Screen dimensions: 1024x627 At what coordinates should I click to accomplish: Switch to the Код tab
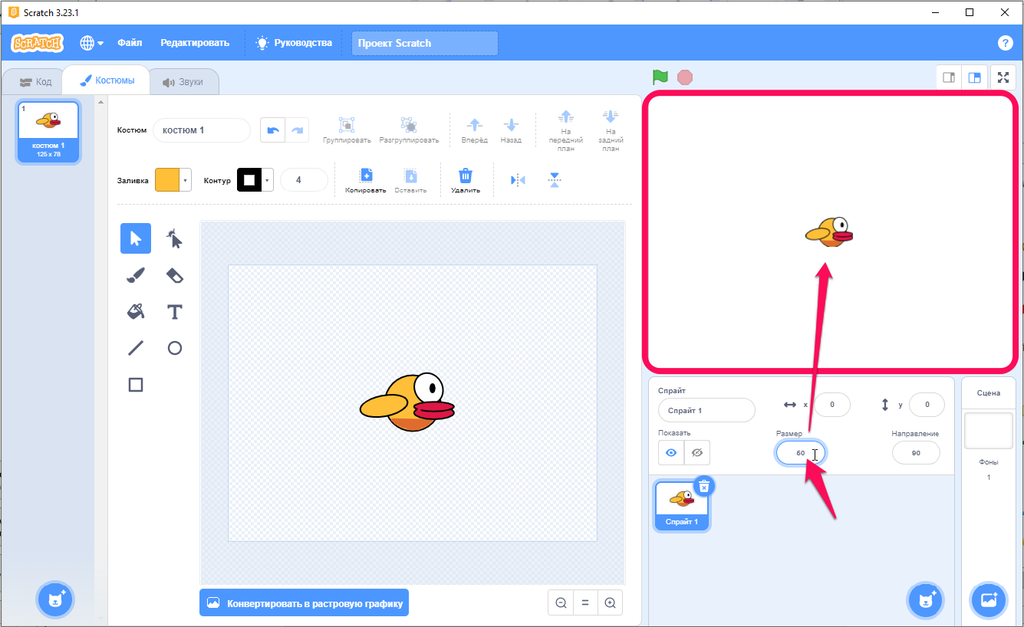35,82
